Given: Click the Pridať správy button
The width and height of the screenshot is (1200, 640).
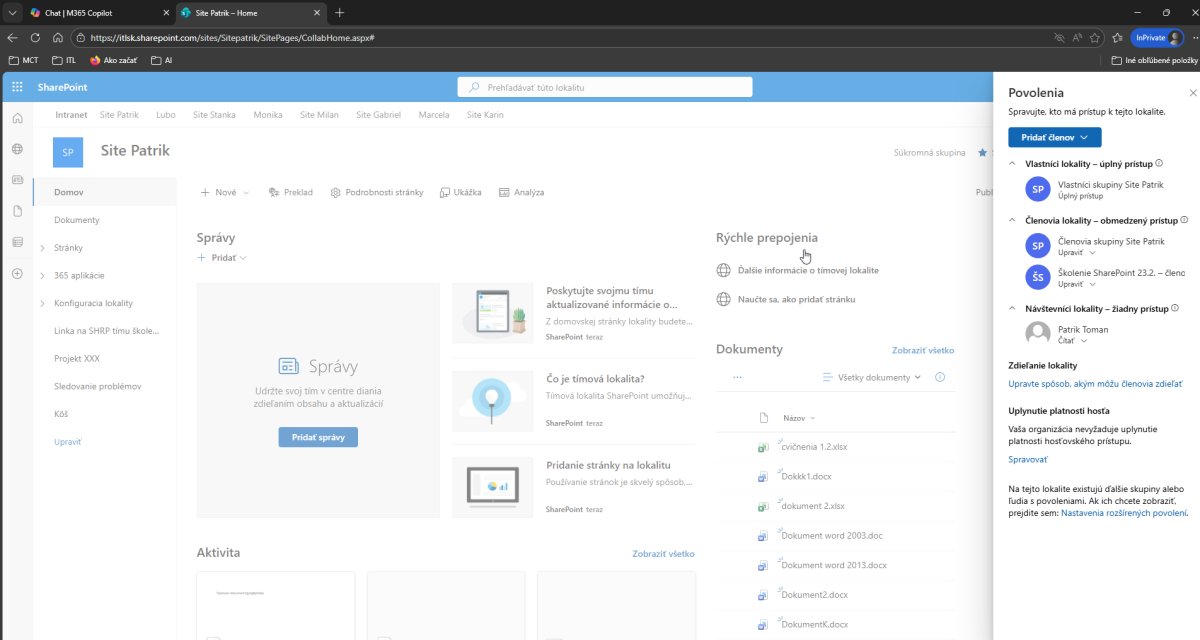Looking at the screenshot, I should 317,437.
